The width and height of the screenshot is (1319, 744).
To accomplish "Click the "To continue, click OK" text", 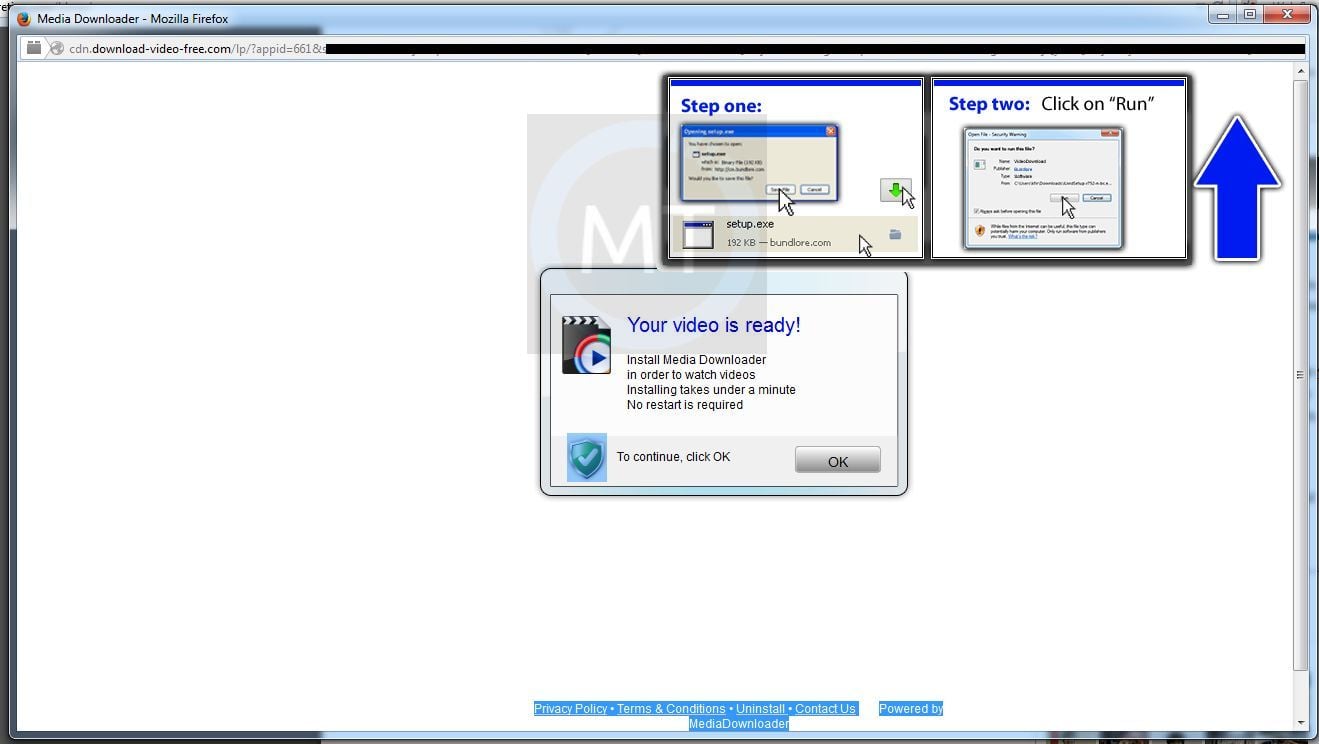I will (x=673, y=457).
